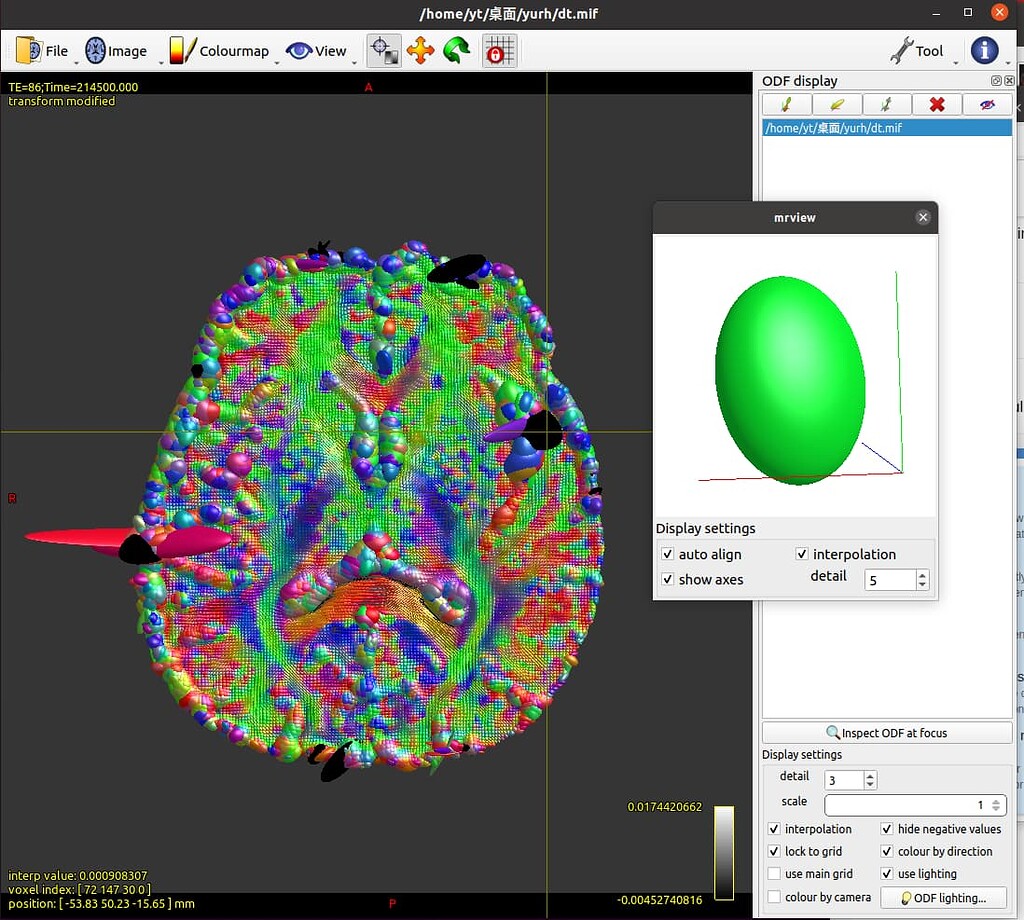Click the tensor-image open icon (yellow)
The image size is (1024, 920).
(x=837, y=104)
